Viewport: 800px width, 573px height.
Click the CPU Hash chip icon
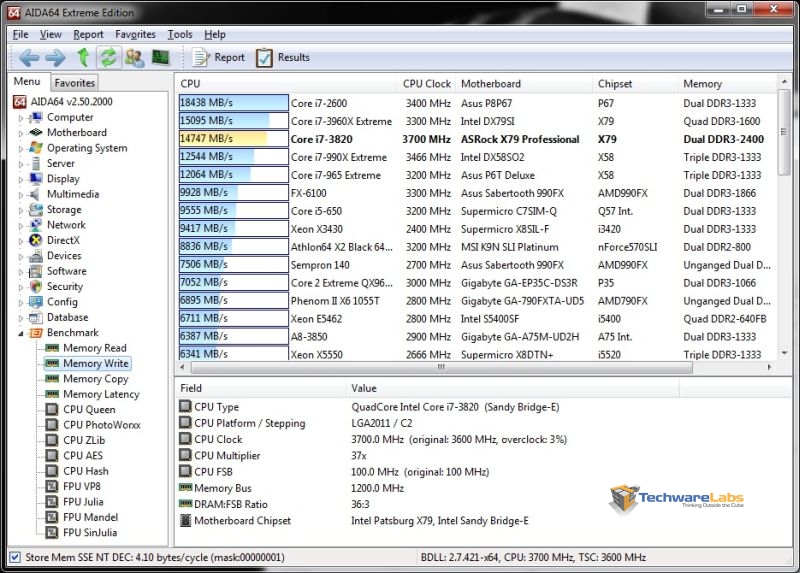pos(52,471)
